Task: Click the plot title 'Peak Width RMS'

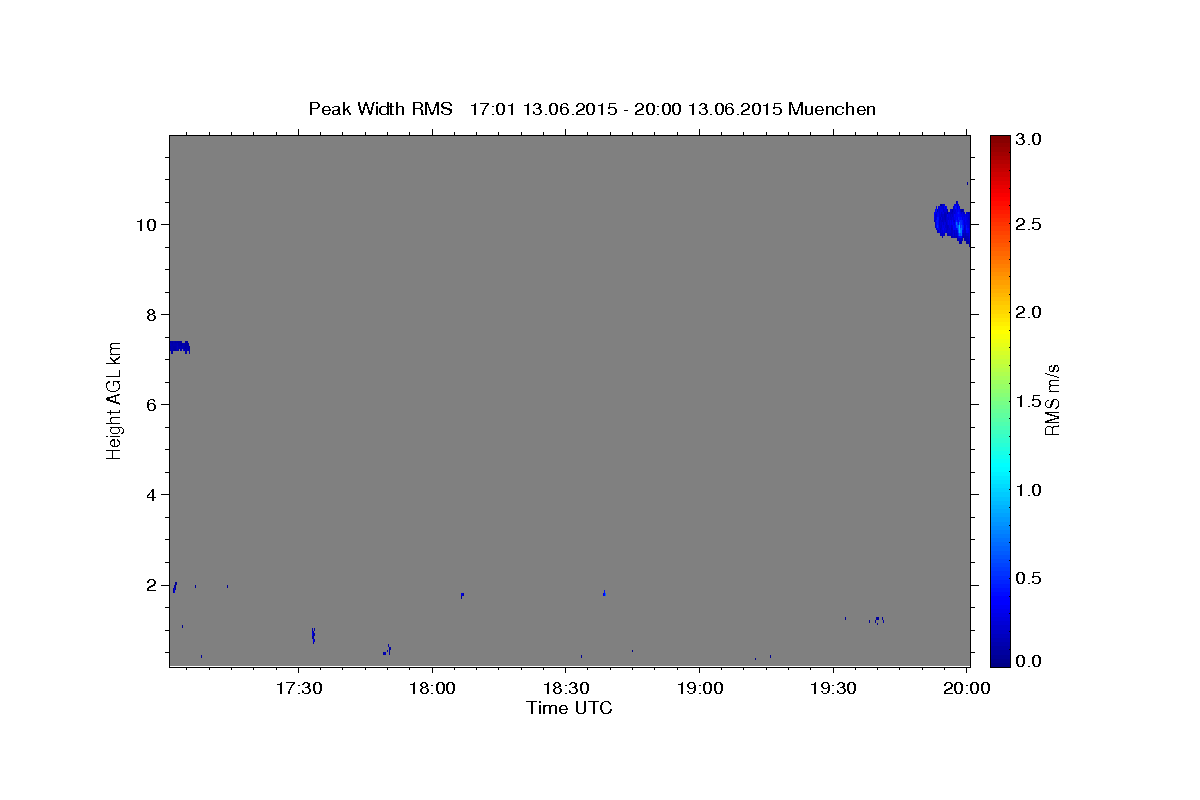Action: pos(380,109)
